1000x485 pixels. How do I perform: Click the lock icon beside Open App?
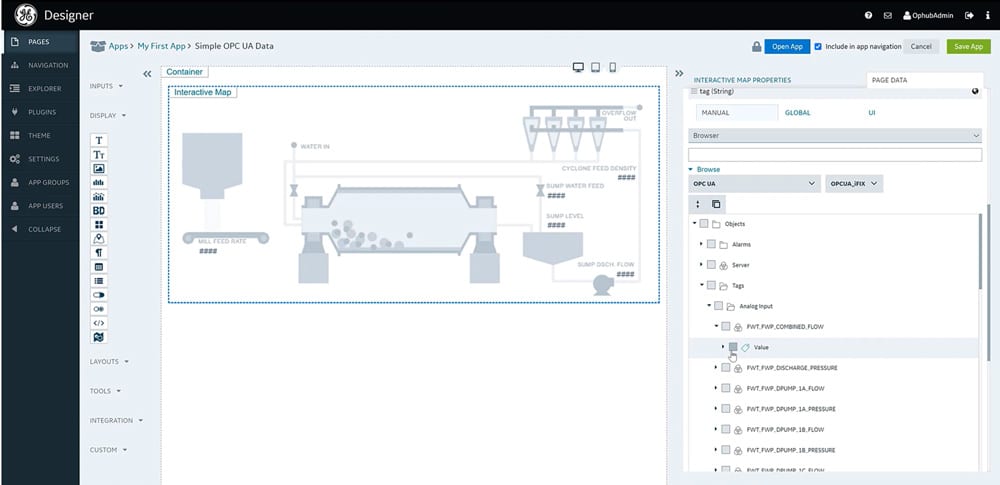pos(756,46)
